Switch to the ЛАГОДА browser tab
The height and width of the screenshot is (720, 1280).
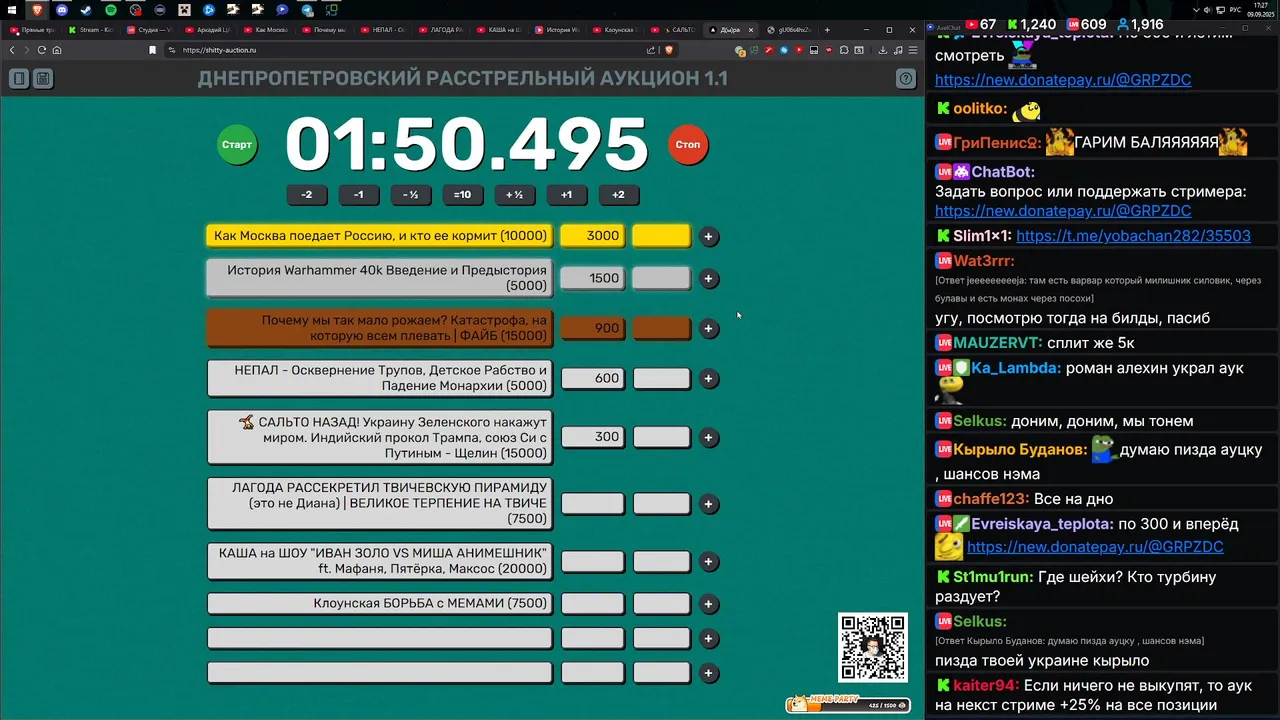[x=442, y=30]
